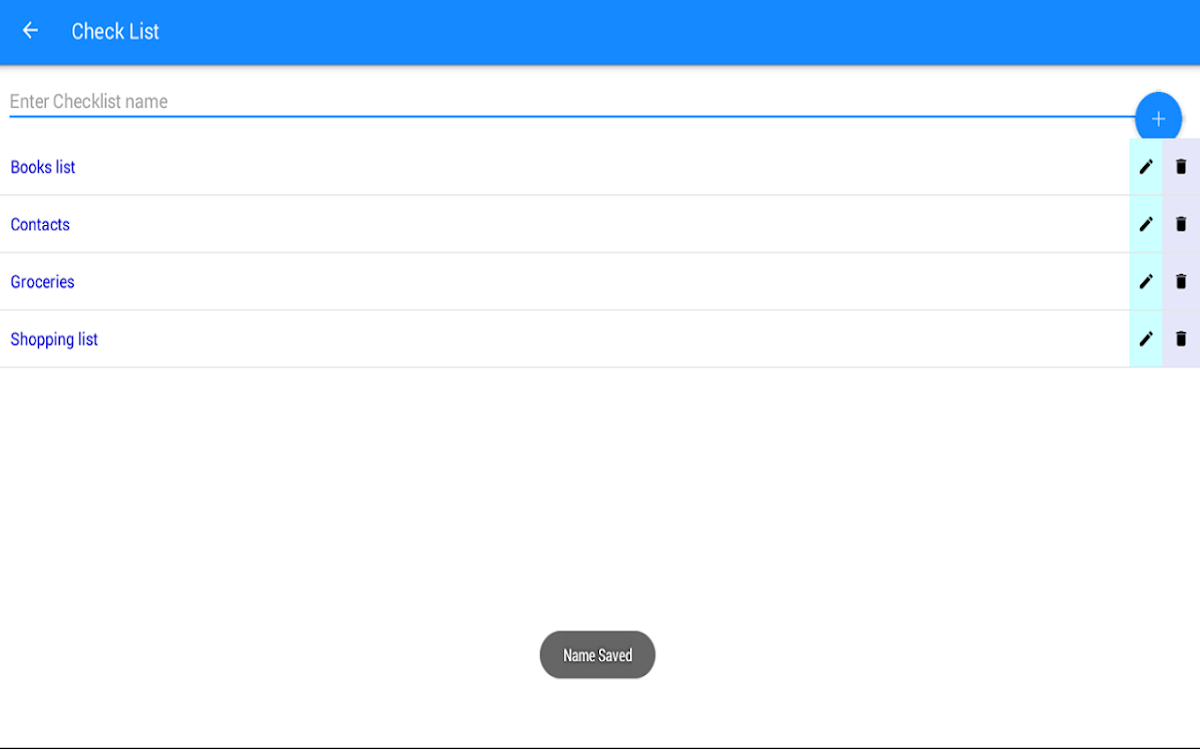Image resolution: width=1200 pixels, height=750 pixels.
Task: Open the Groceries checklist
Action: pyautogui.click(x=43, y=282)
